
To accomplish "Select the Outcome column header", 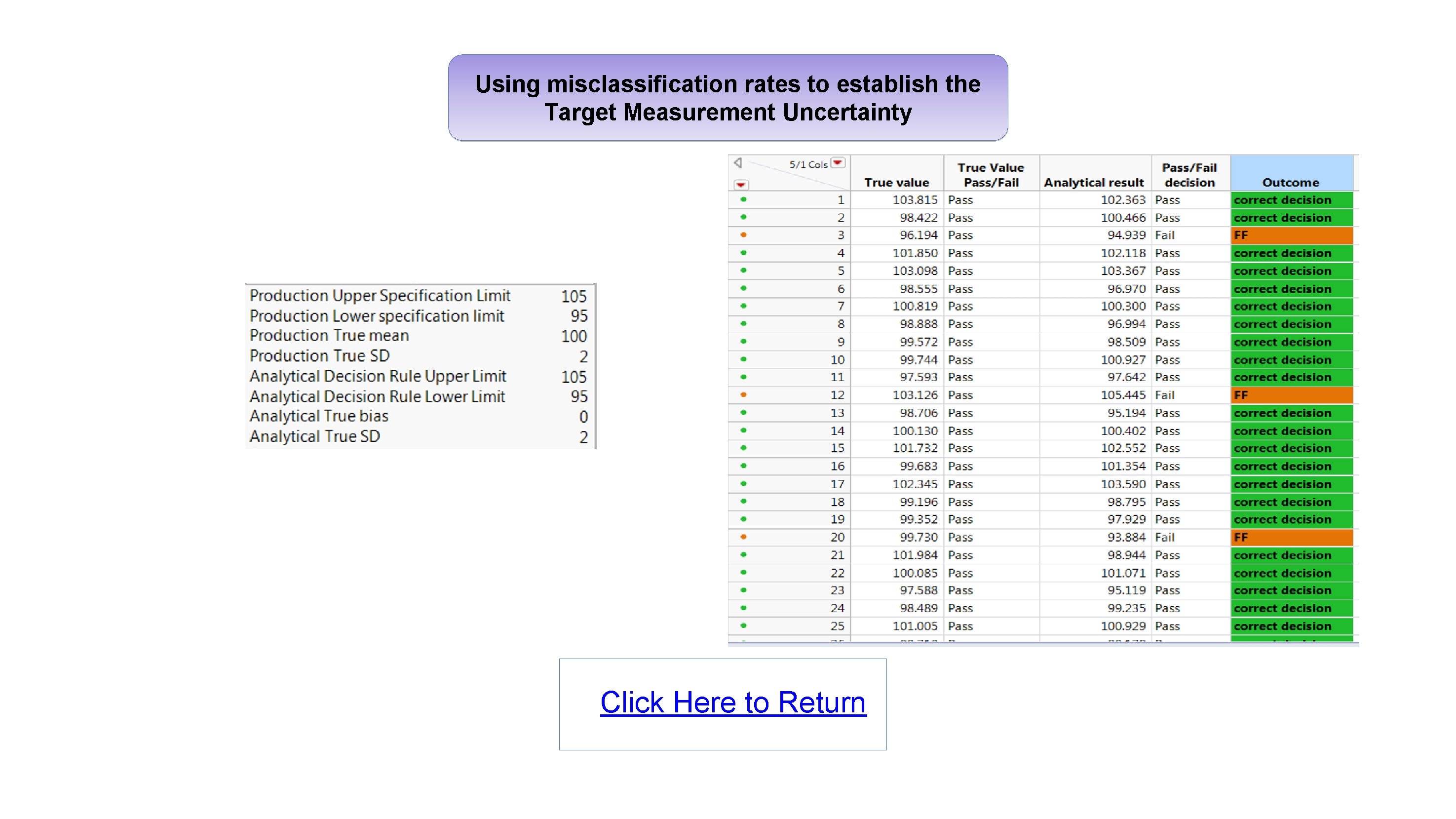I will 1290,182.
